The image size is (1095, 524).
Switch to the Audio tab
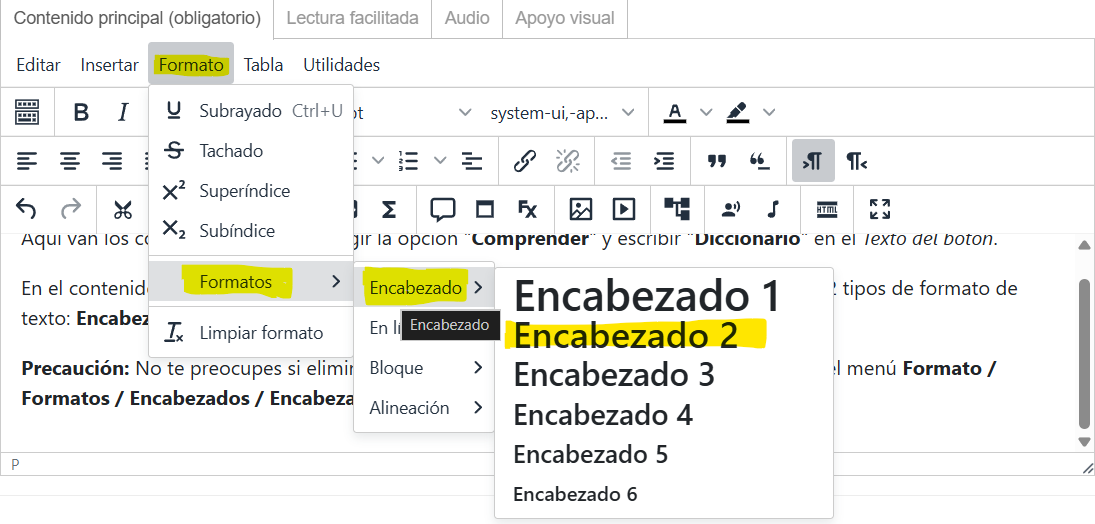pos(467,18)
